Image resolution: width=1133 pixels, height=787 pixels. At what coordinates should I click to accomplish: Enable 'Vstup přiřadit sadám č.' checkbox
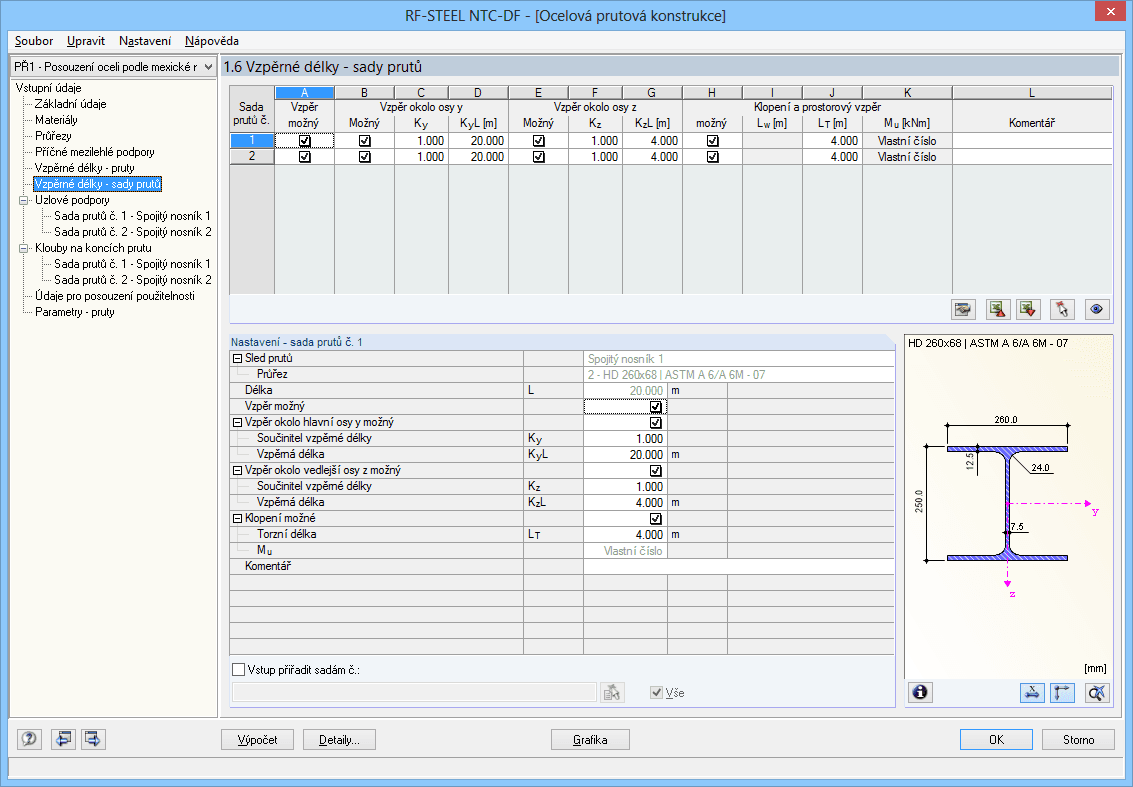click(238, 670)
